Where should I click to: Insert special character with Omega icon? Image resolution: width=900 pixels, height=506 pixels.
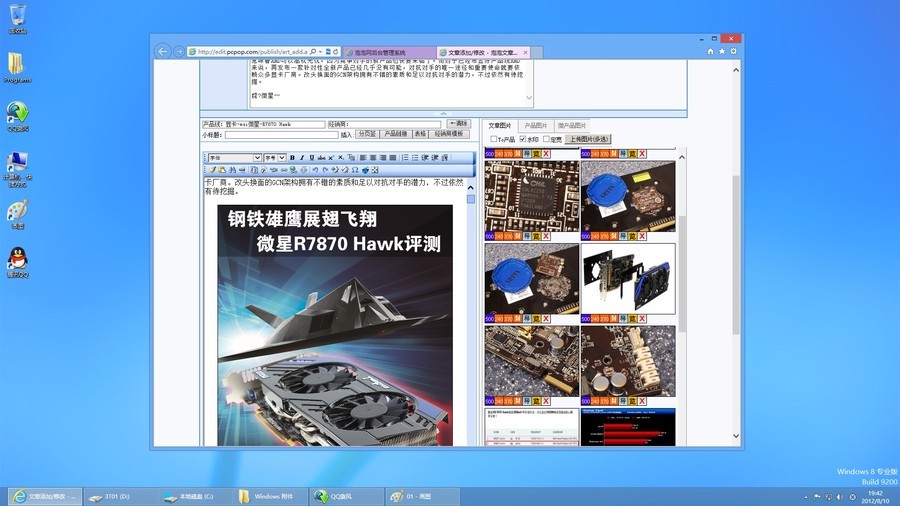[x=355, y=170]
